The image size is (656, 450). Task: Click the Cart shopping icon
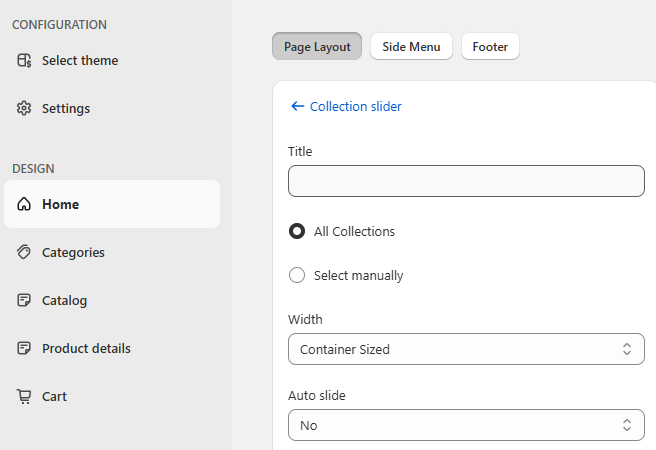pos(24,396)
